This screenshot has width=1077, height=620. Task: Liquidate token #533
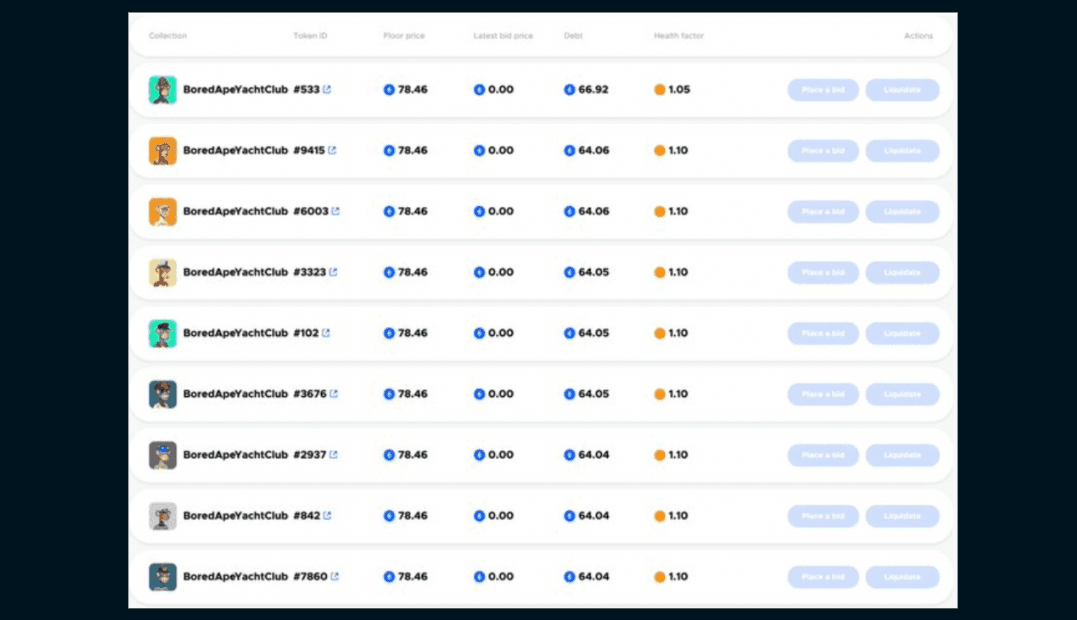[x=903, y=90]
